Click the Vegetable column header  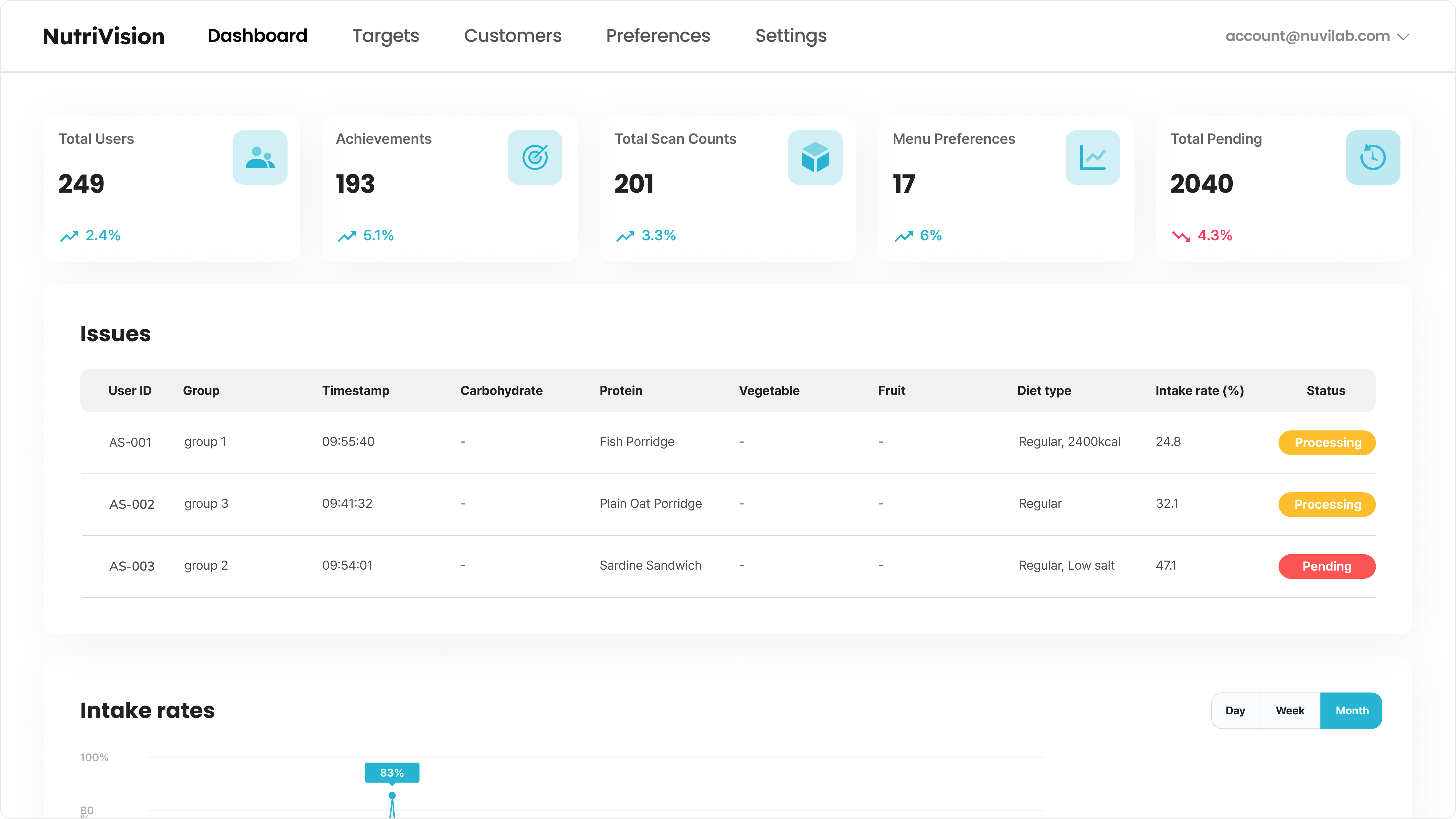[769, 391]
